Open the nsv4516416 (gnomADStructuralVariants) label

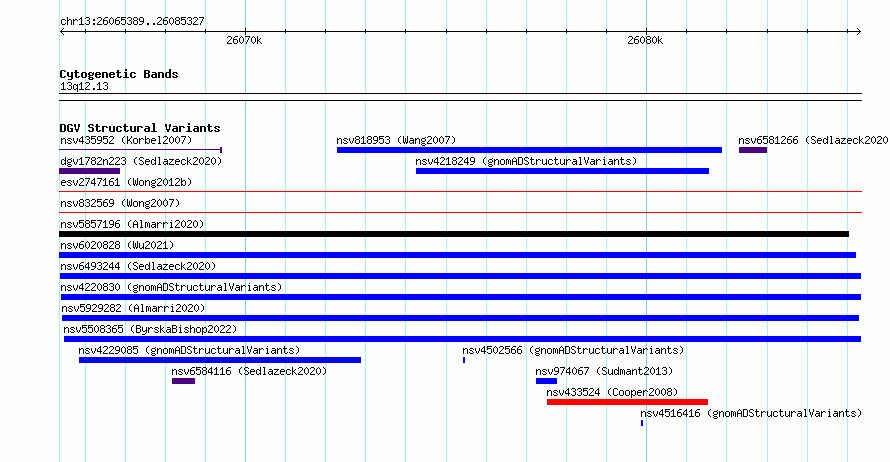751,413
